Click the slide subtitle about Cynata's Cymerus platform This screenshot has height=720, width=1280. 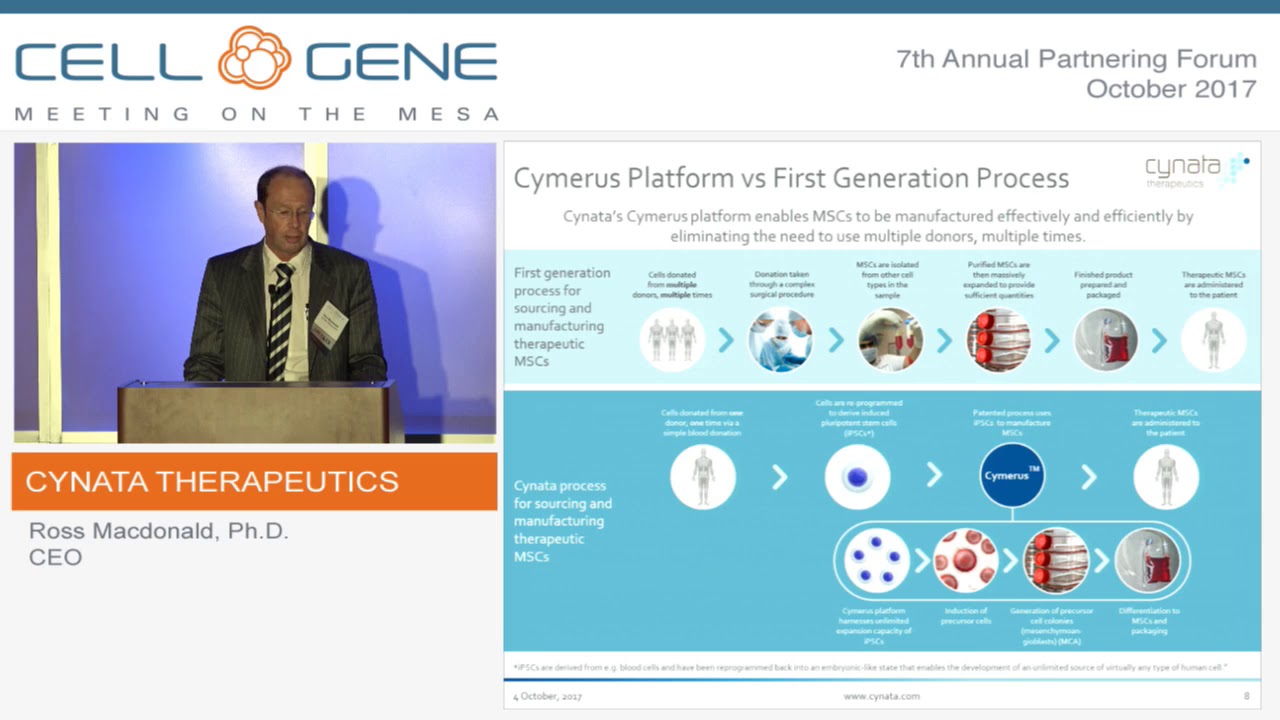click(878, 226)
